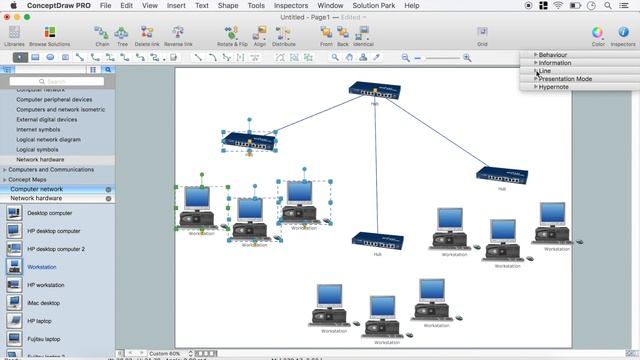Select Computers and network isometric library
Screen dimensions: 640x360
click(60, 109)
